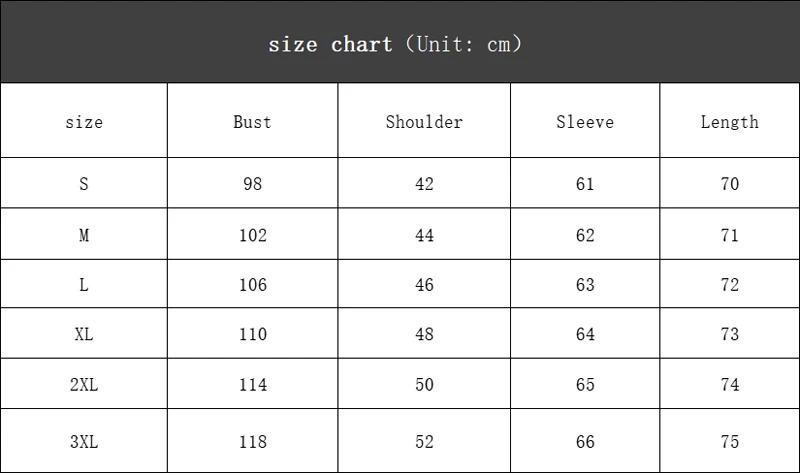The width and height of the screenshot is (800, 473).
Task: Click length value 70 for size S
Action: (730, 184)
